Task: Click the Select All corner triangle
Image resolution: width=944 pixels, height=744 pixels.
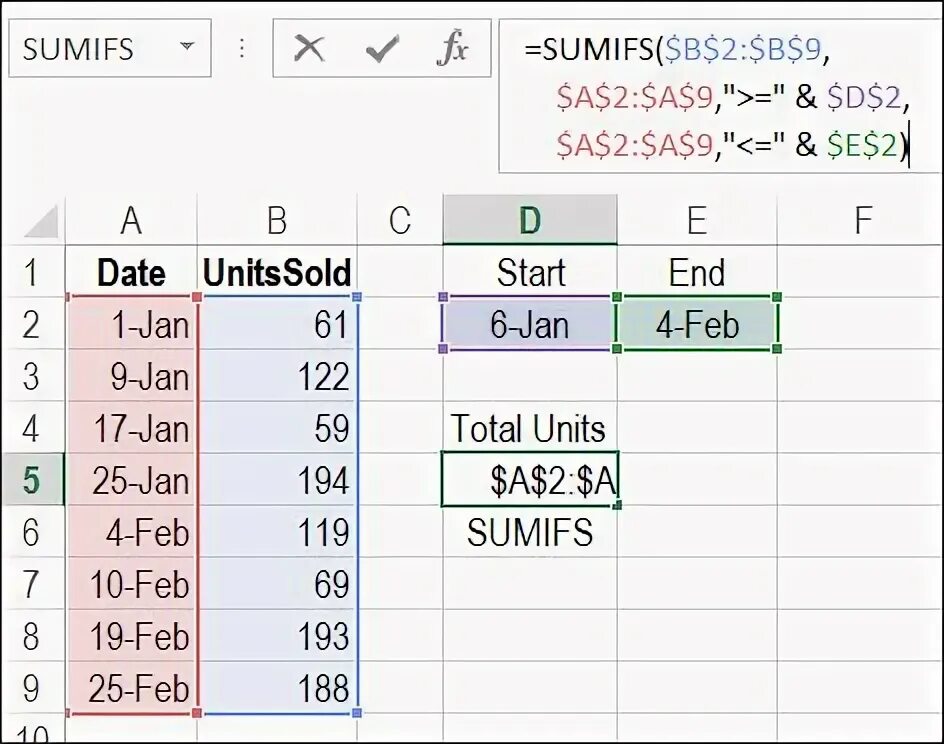Action: pyautogui.click(x=42, y=220)
